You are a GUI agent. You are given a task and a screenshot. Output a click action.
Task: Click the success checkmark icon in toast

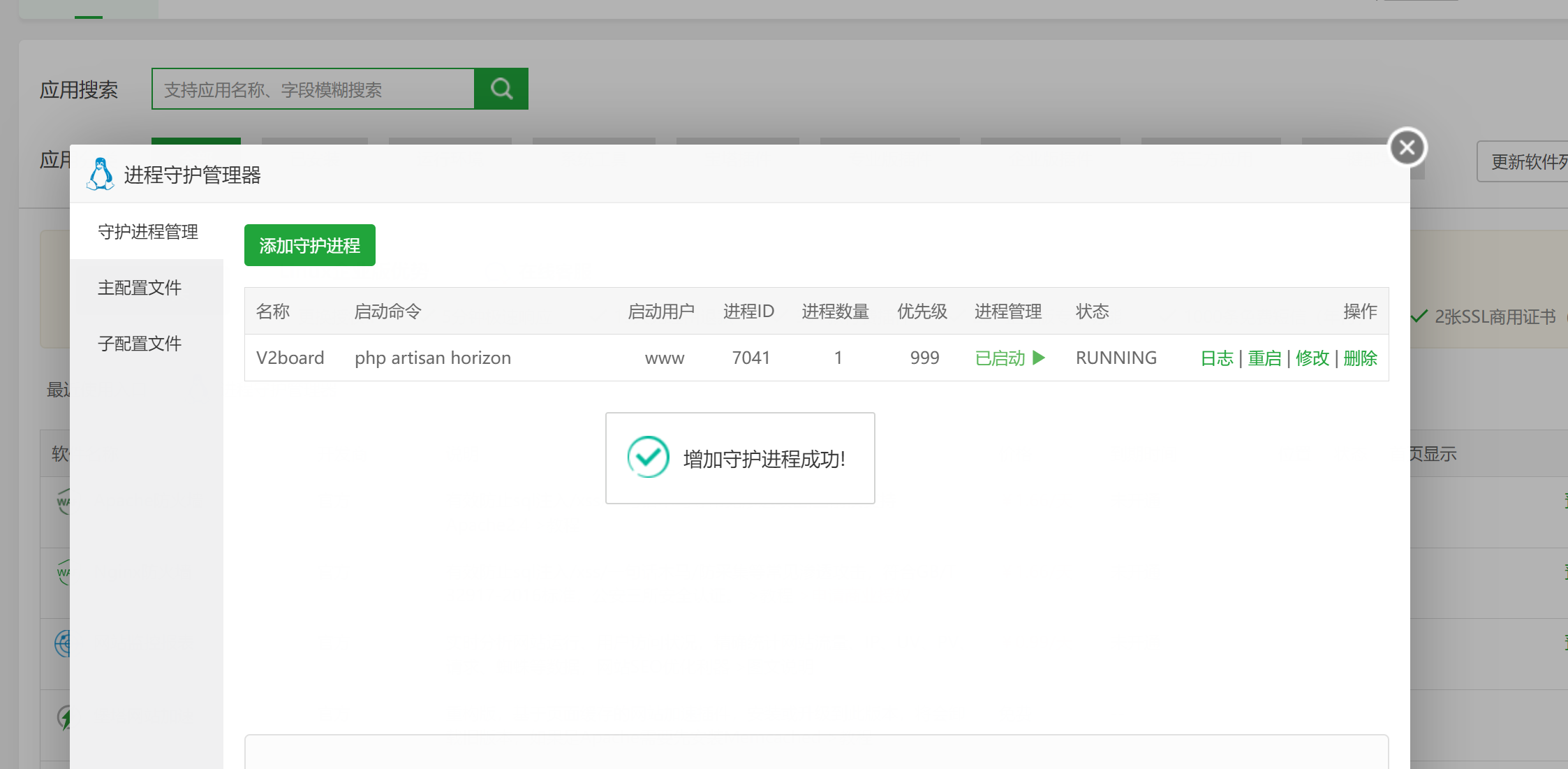click(648, 457)
